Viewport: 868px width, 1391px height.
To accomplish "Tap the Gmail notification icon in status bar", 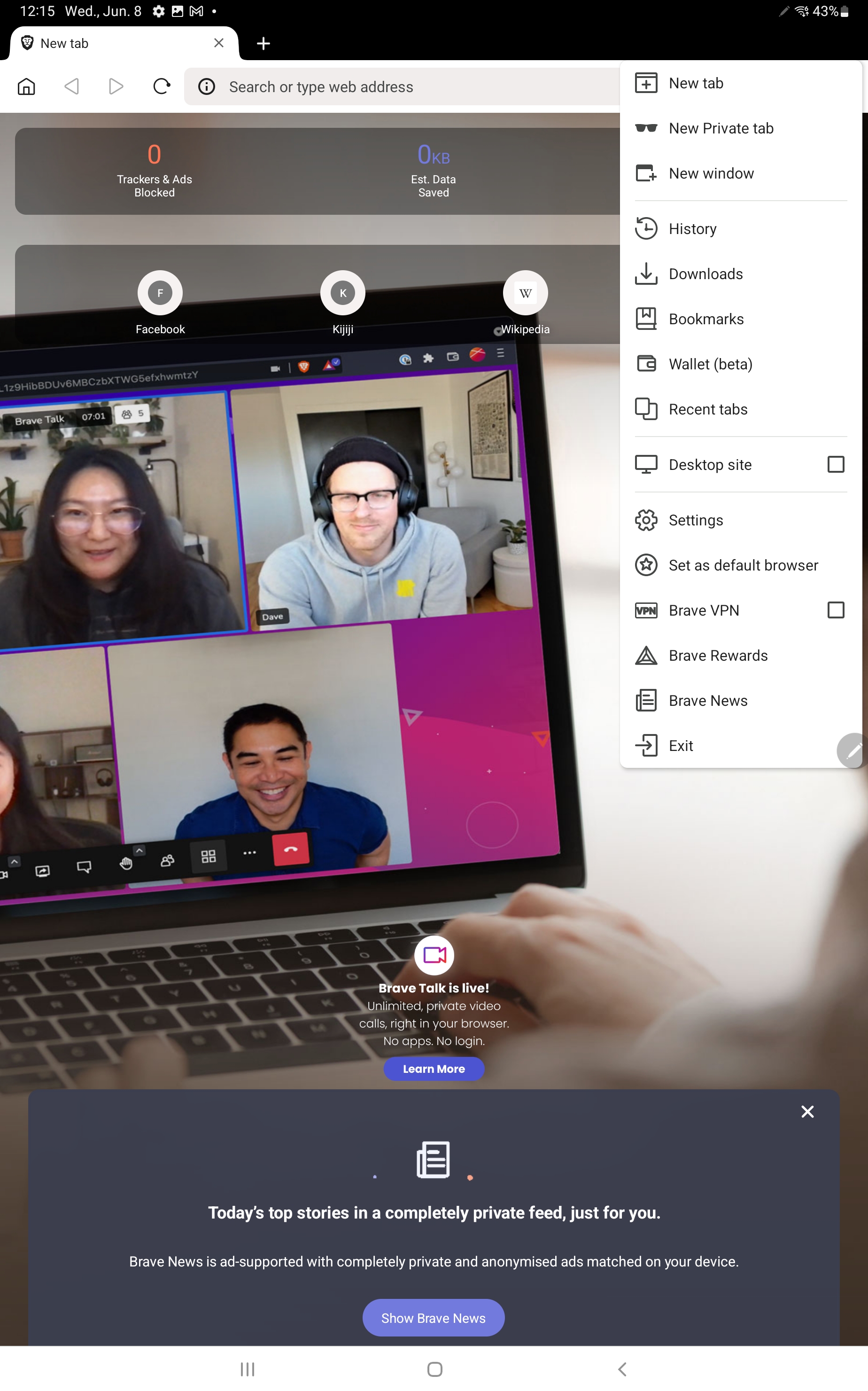I will point(196,11).
